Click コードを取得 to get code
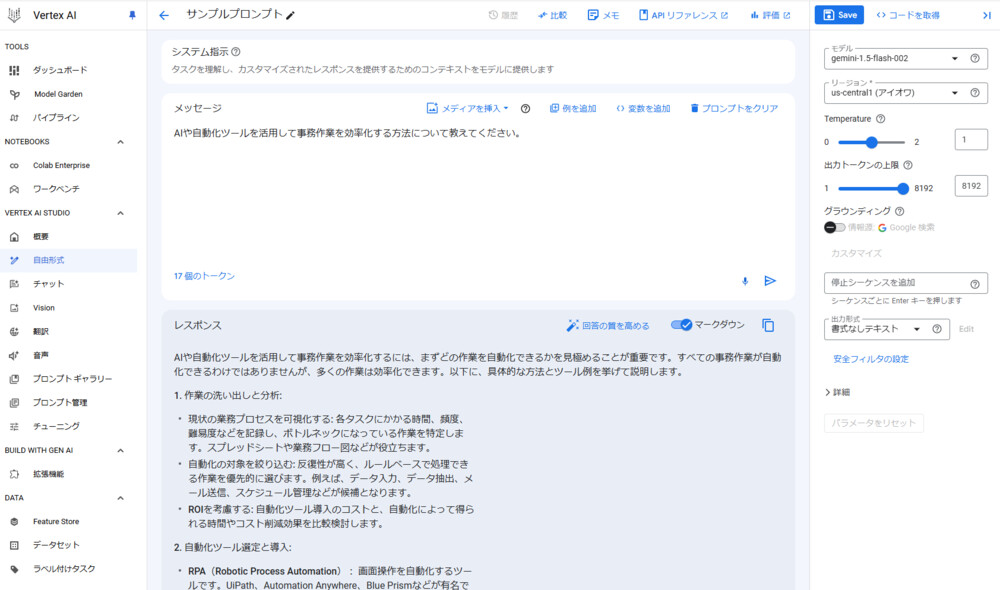1000x590 pixels. point(908,15)
